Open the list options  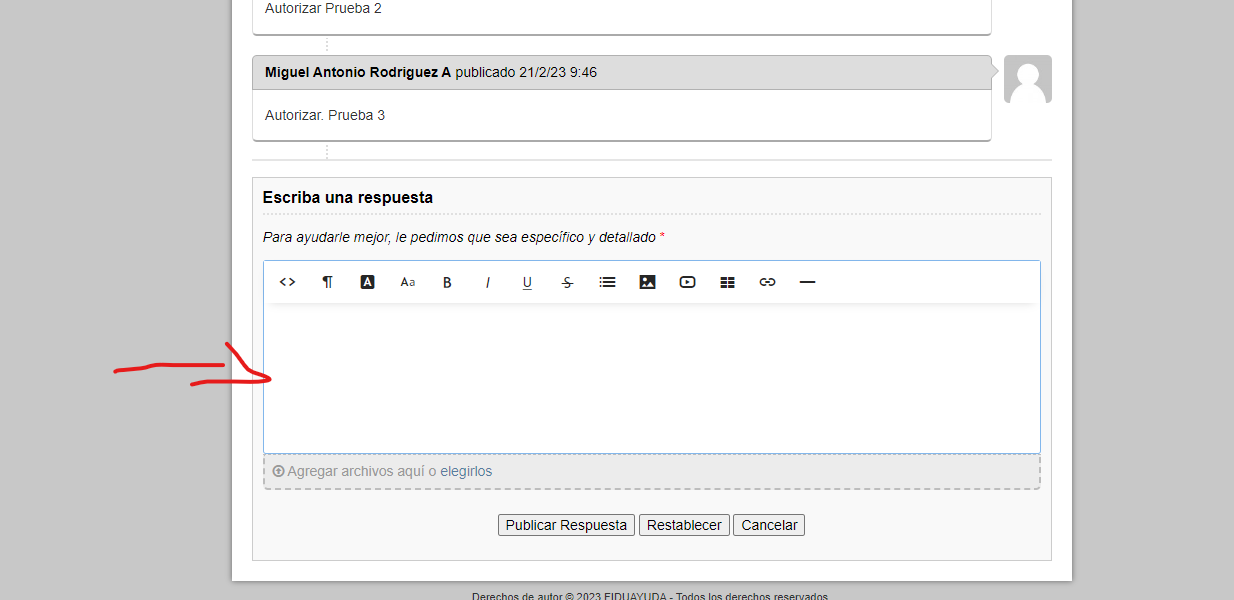(607, 282)
